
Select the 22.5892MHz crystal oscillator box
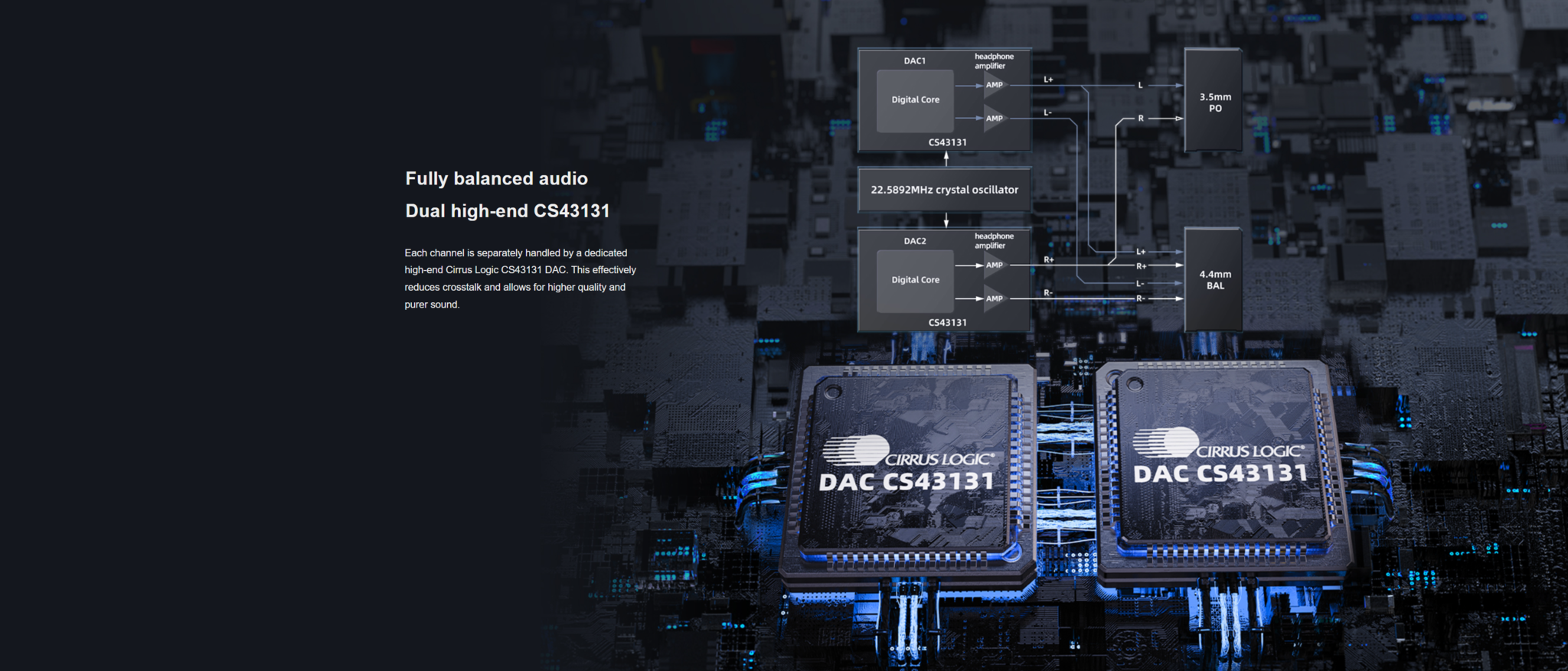[x=944, y=190]
